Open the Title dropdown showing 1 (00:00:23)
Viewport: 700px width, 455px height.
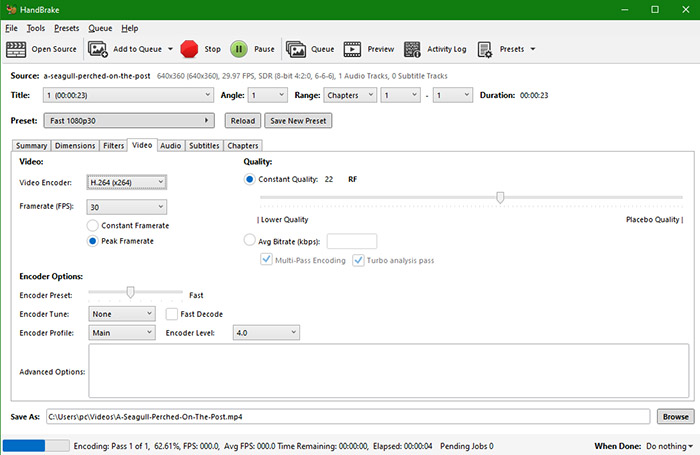(128, 95)
